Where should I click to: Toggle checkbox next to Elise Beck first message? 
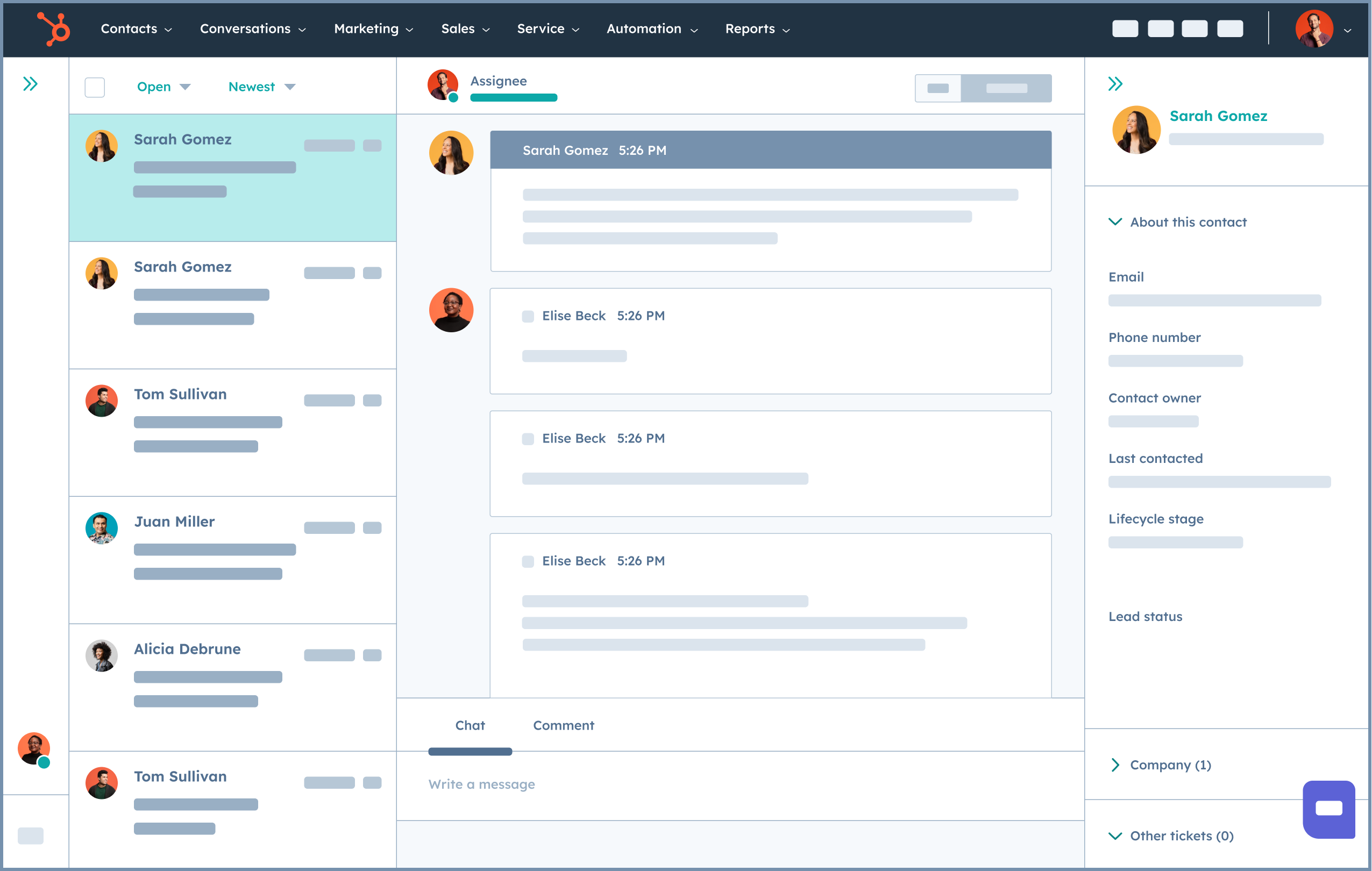coord(527,316)
